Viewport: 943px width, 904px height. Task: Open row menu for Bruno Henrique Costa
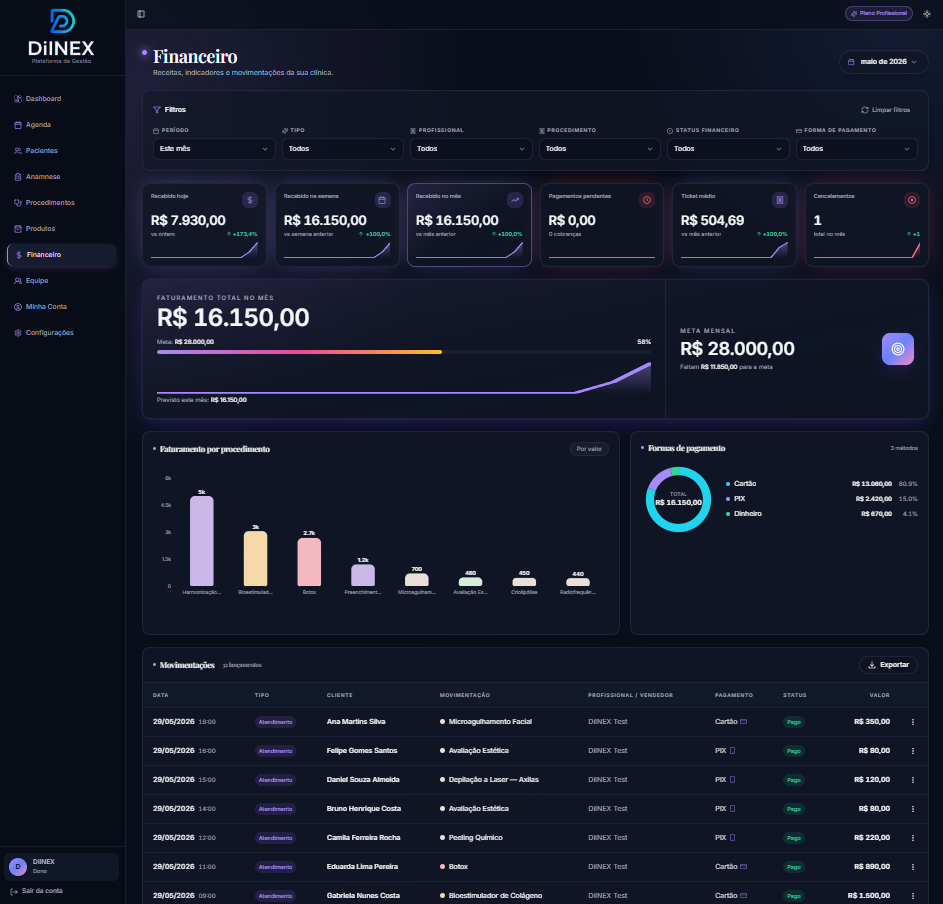click(x=912, y=809)
